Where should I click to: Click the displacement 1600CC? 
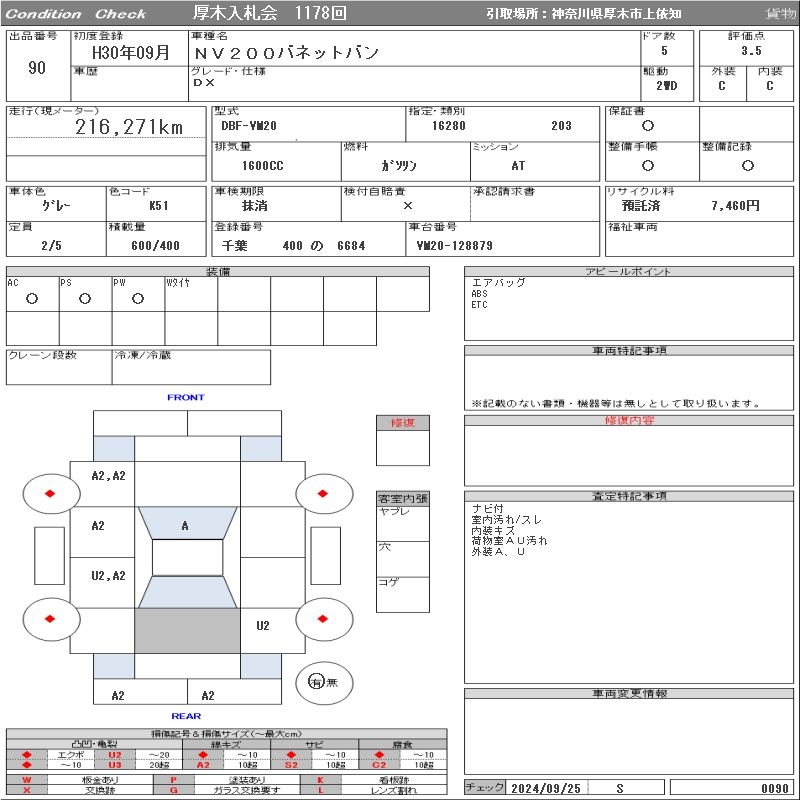263,165
